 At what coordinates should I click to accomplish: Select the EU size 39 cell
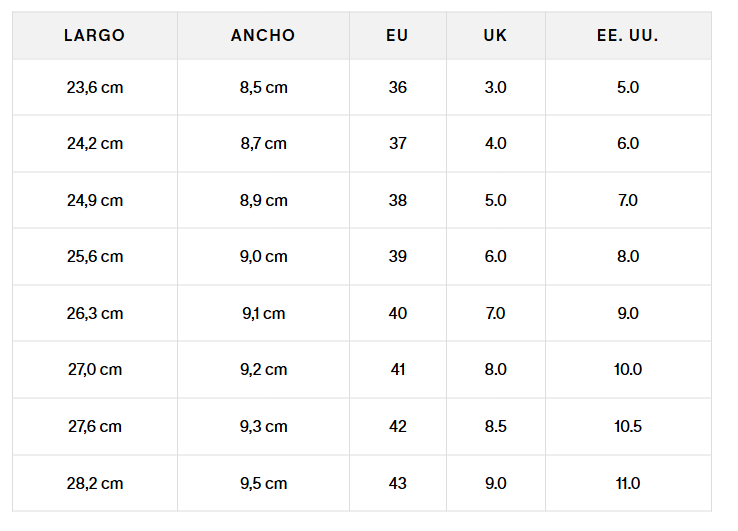point(398,256)
